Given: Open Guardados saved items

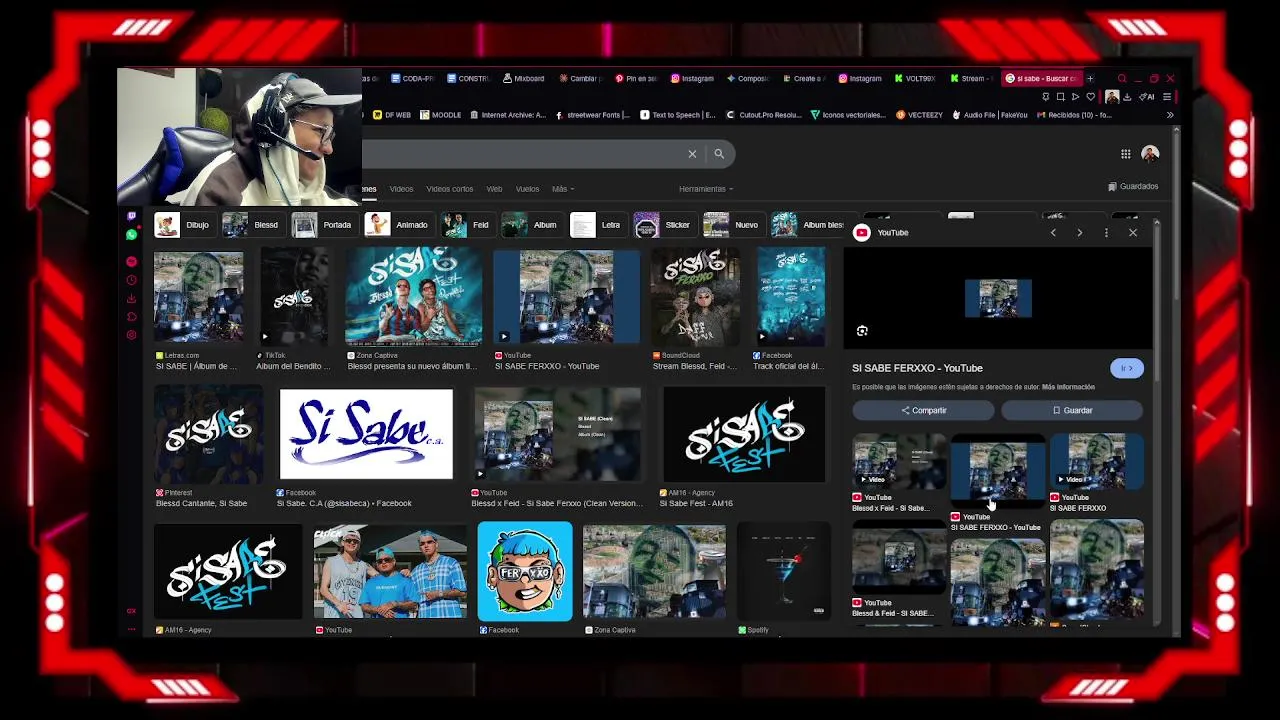Looking at the screenshot, I should [1133, 186].
